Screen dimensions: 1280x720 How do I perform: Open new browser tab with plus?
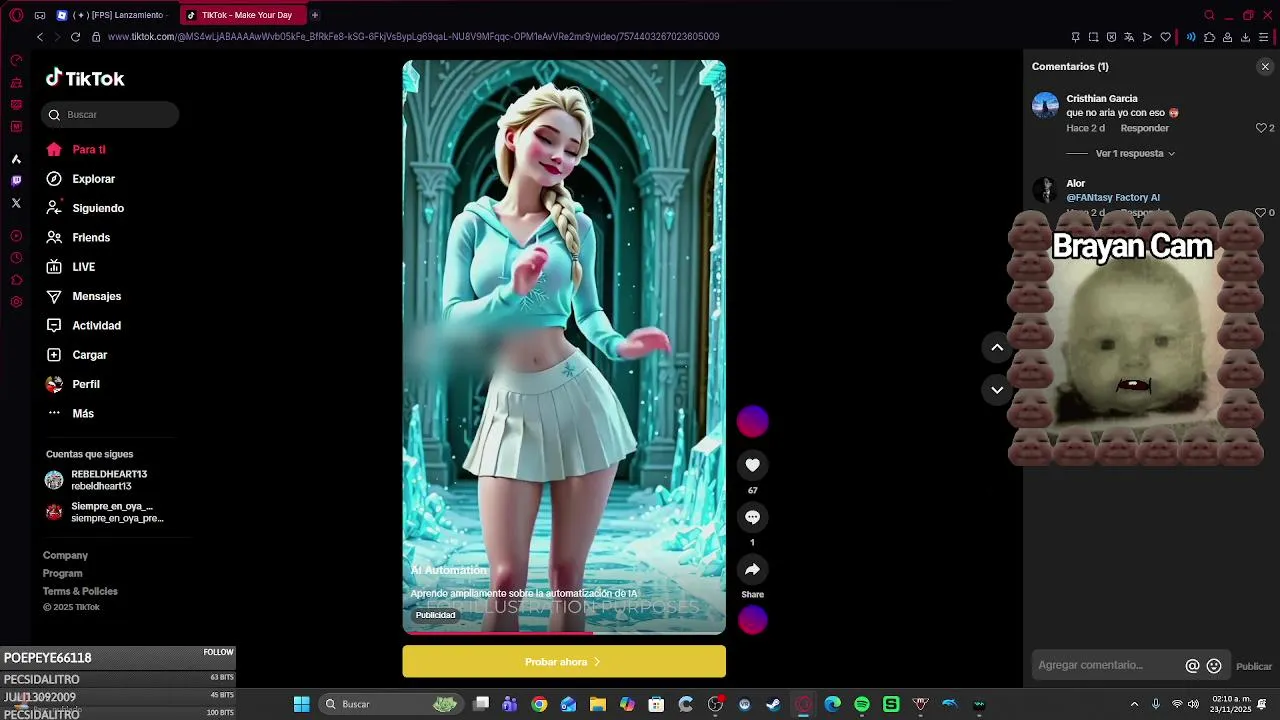pyautogui.click(x=314, y=15)
